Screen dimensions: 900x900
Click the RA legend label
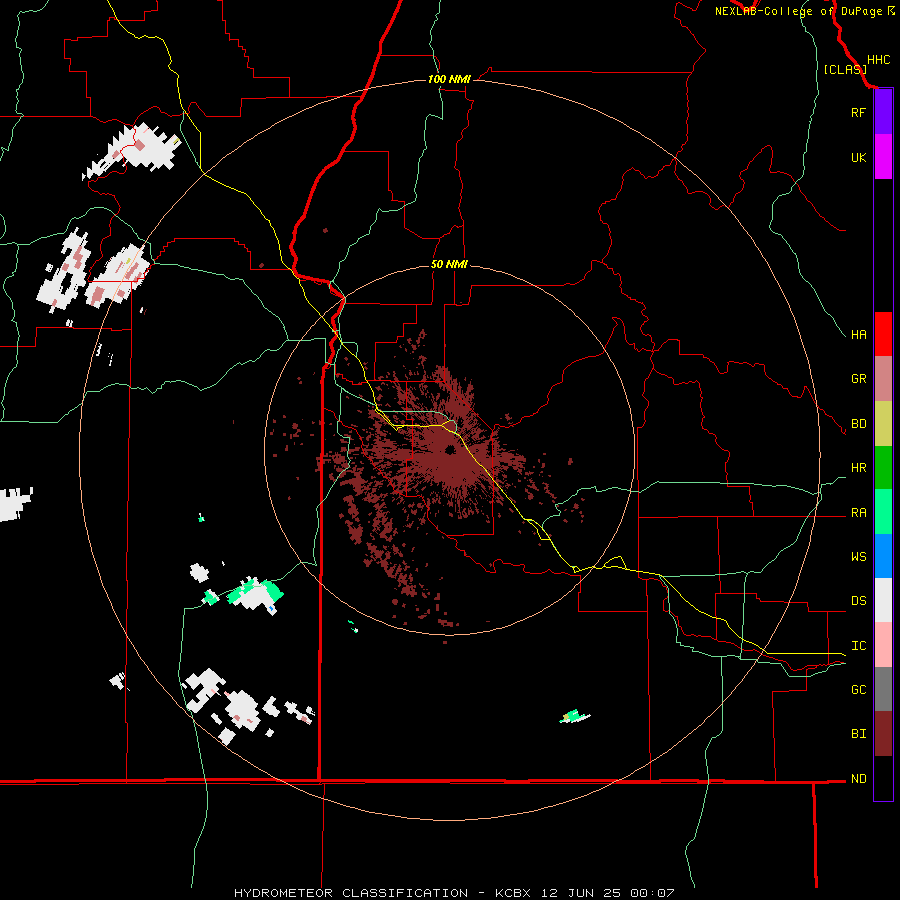click(x=858, y=513)
